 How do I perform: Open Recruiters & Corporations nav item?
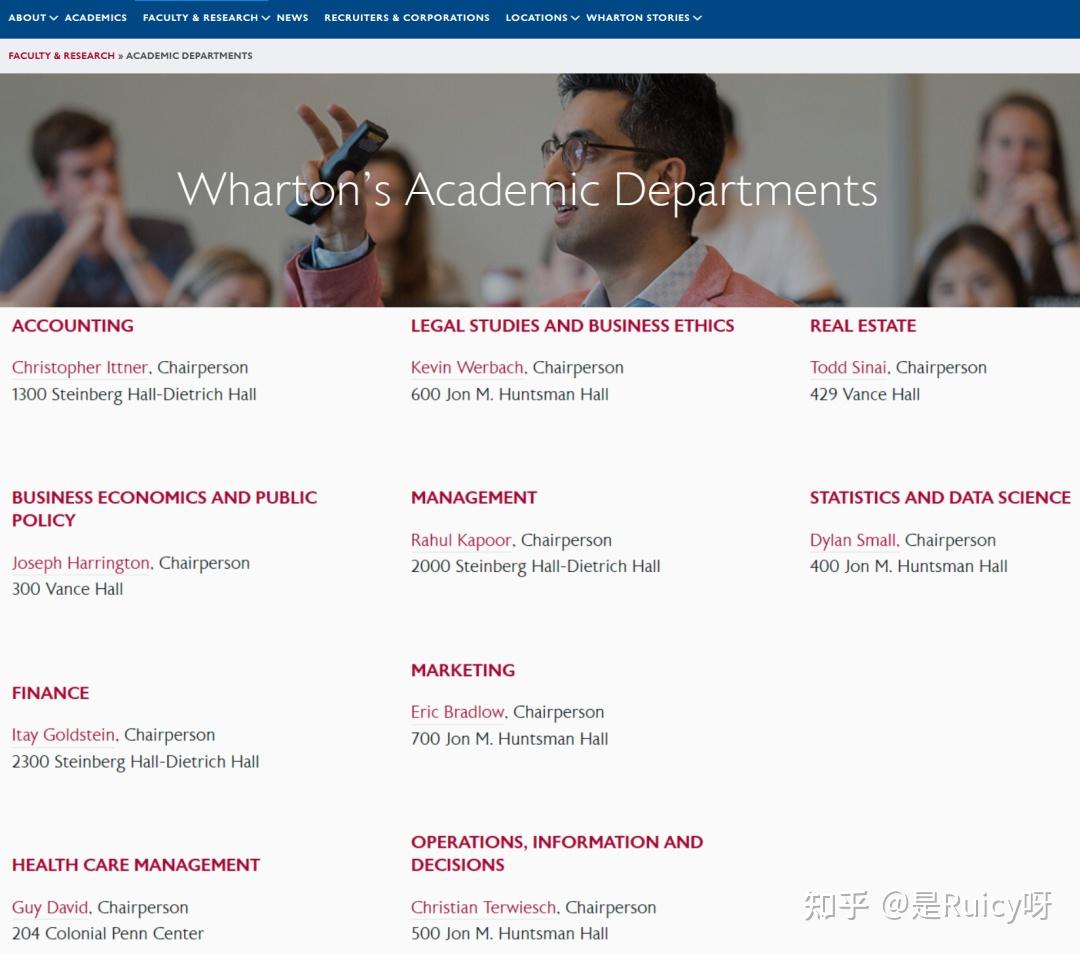pyautogui.click(x=407, y=17)
